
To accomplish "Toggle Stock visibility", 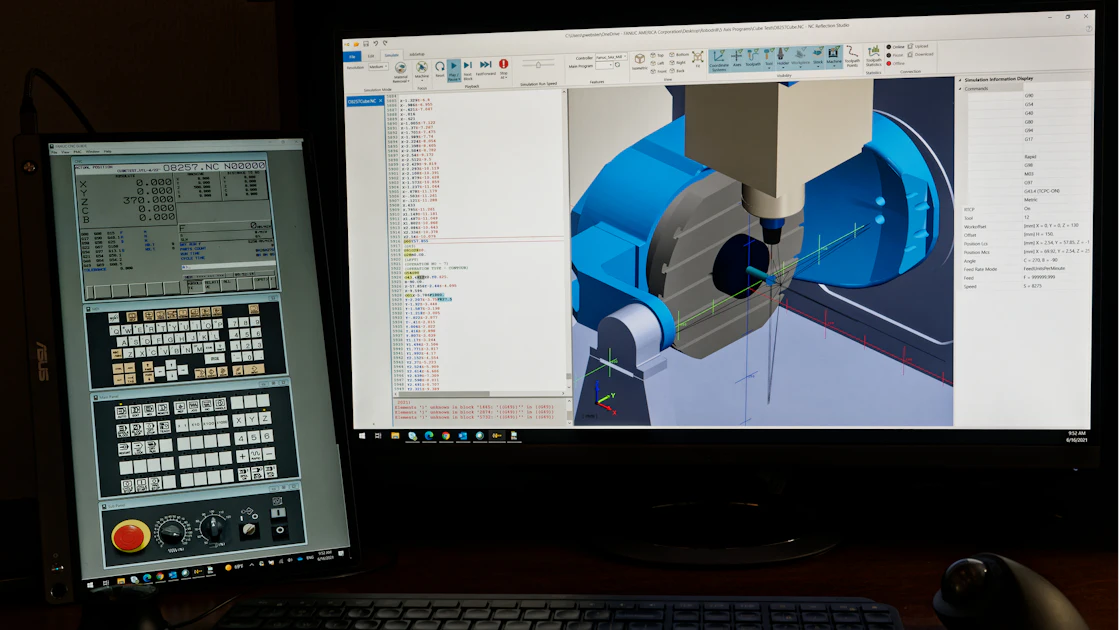I will coord(818,58).
